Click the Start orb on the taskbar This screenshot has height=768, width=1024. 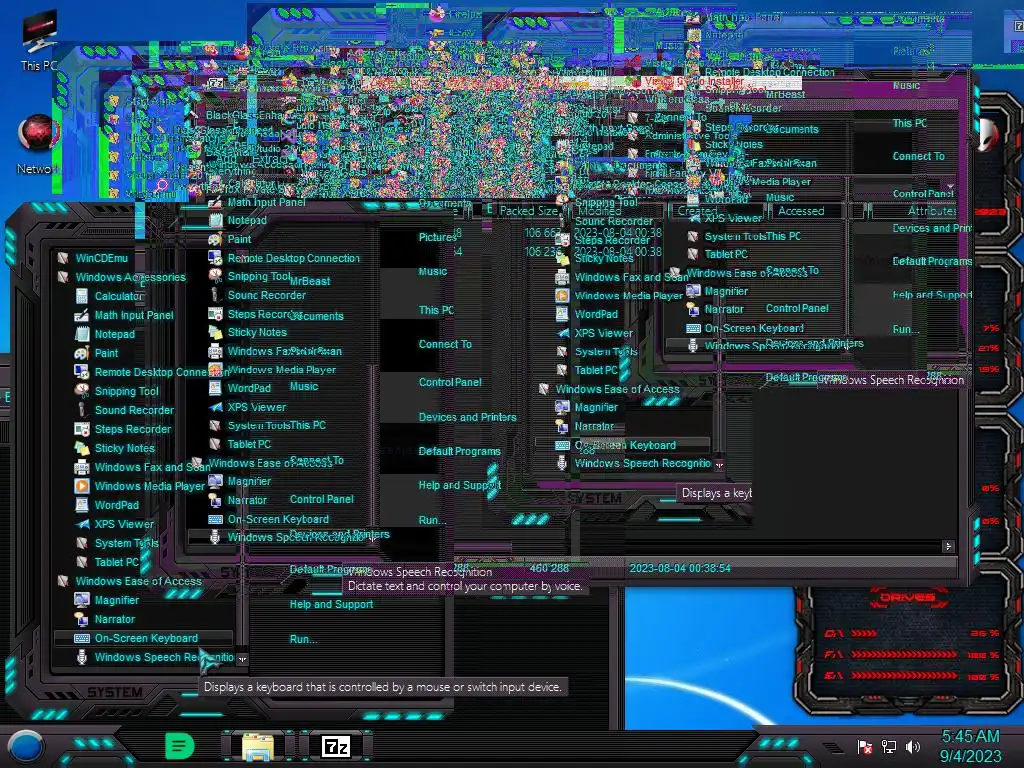(x=26, y=746)
